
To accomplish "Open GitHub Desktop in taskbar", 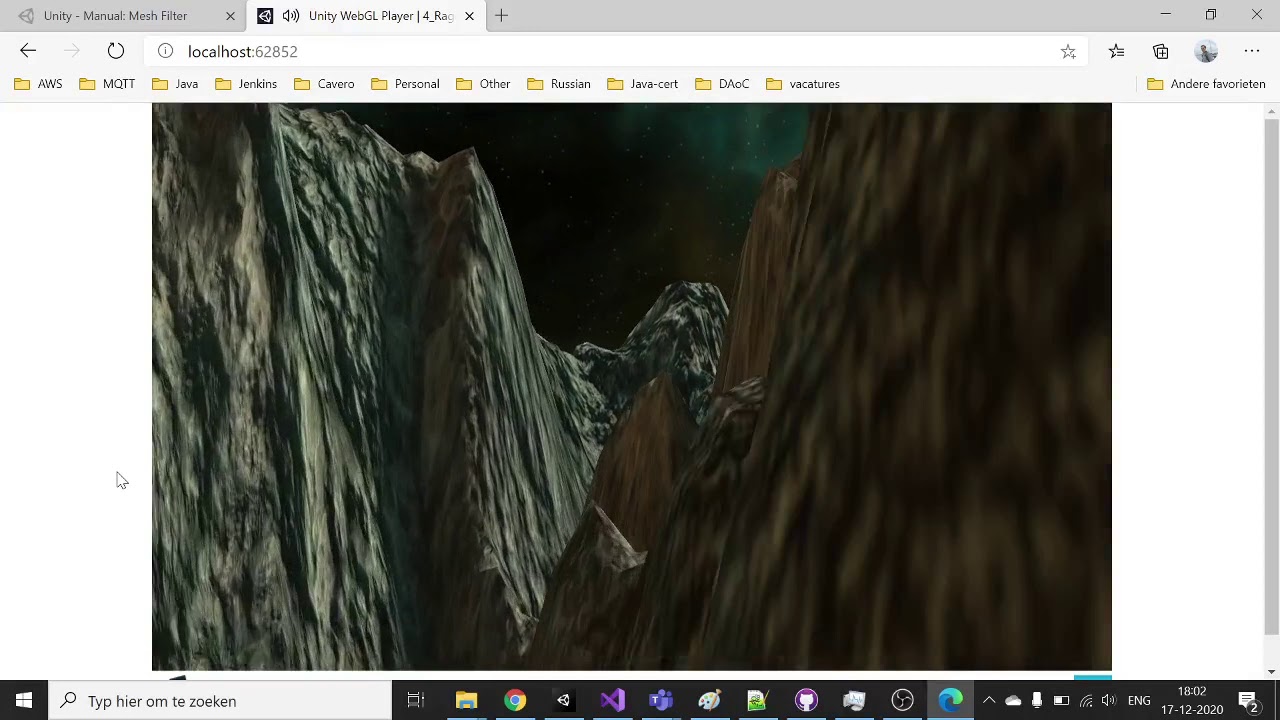I will tap(806, 701).
